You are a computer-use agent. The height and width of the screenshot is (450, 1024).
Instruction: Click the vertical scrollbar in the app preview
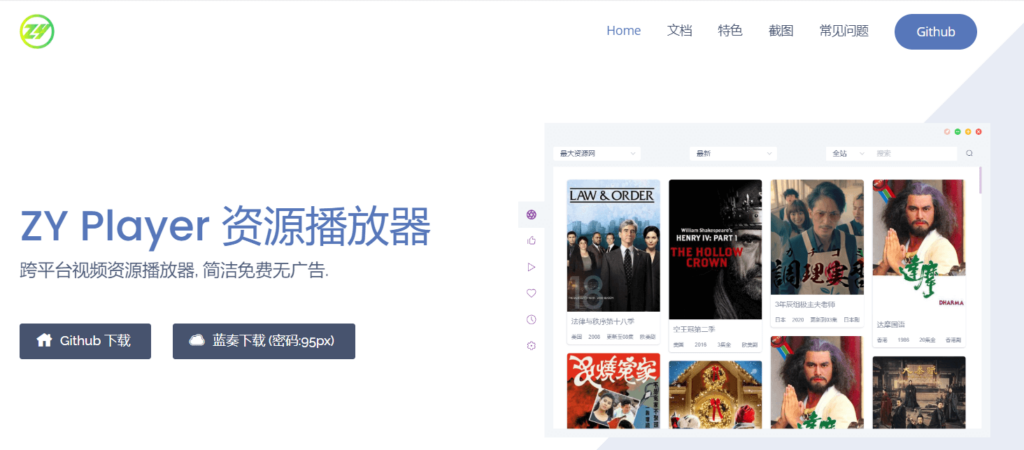pyautogui.click(x=980, y=181)
